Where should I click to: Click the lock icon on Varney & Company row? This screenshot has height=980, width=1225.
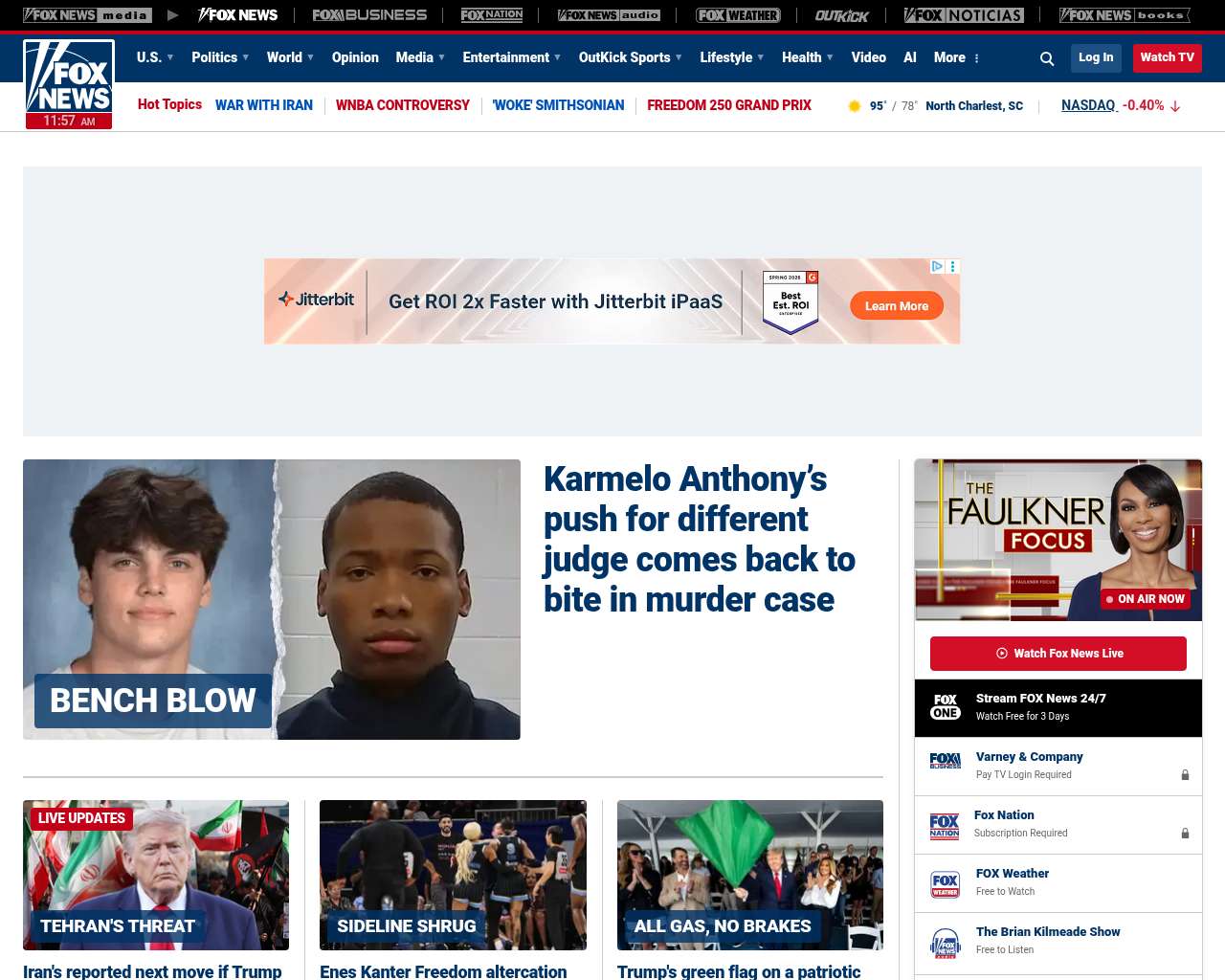(x=1185, y=775)
